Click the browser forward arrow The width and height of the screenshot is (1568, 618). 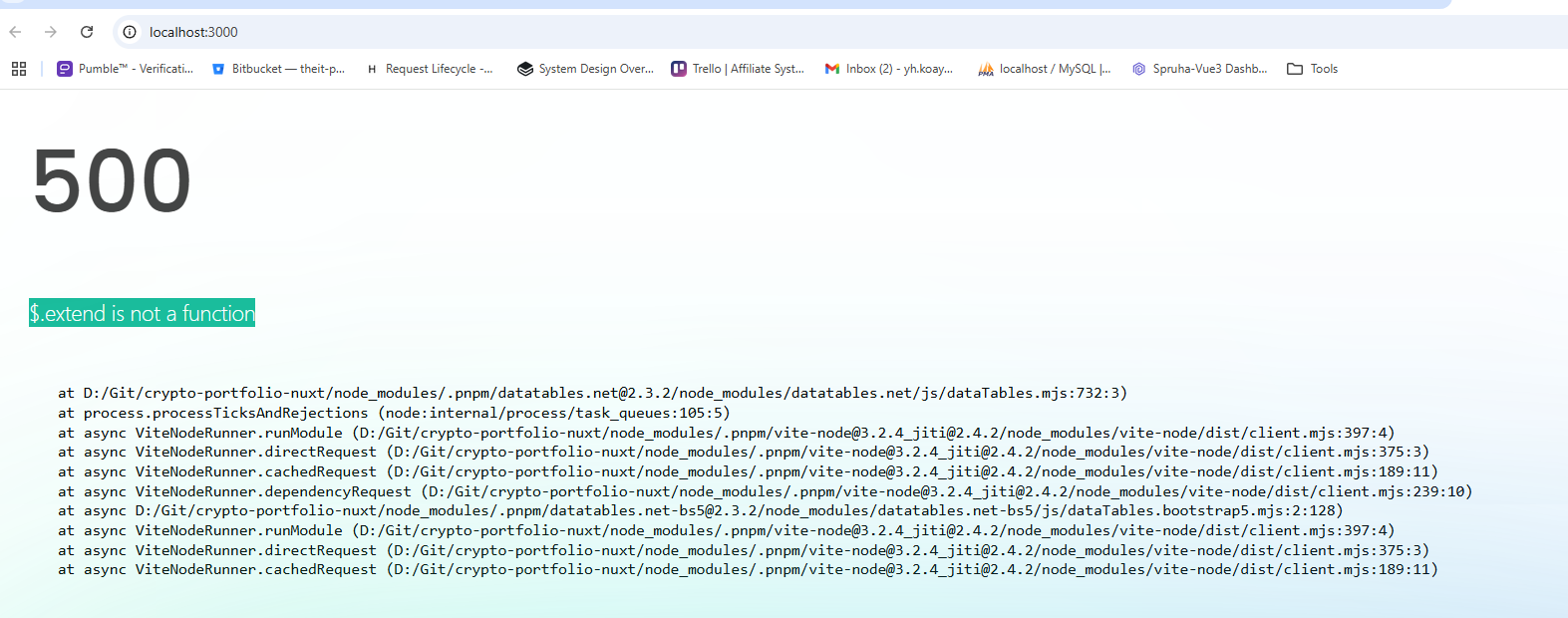coord(51,32)
